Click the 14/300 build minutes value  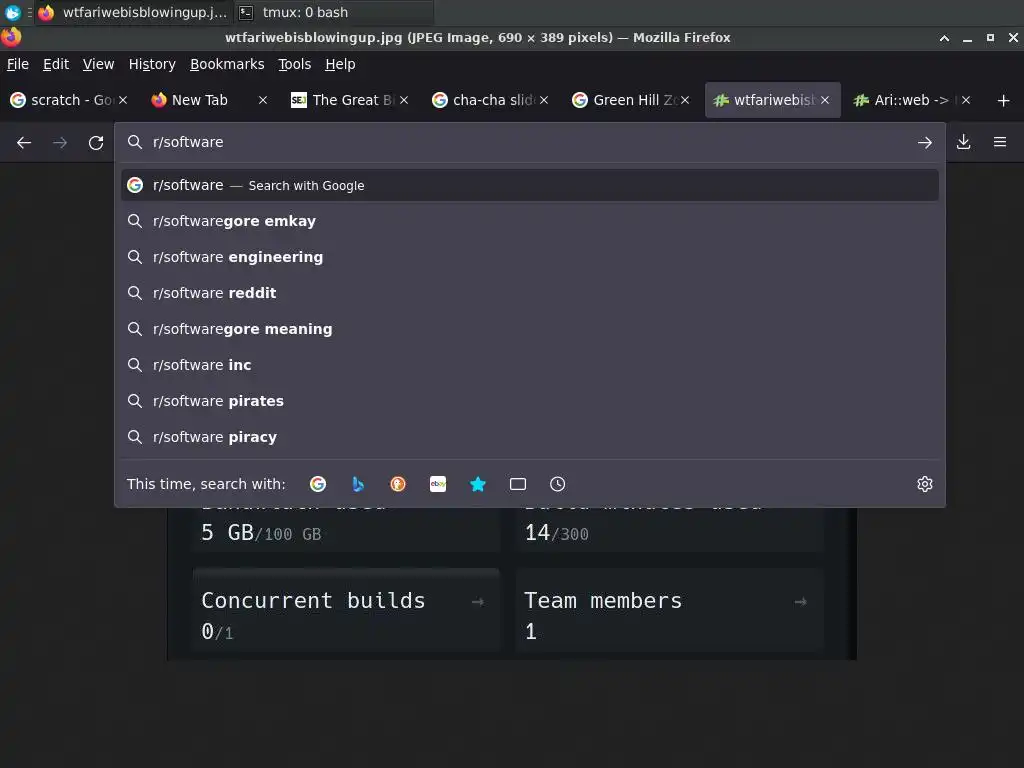[556, 533]
